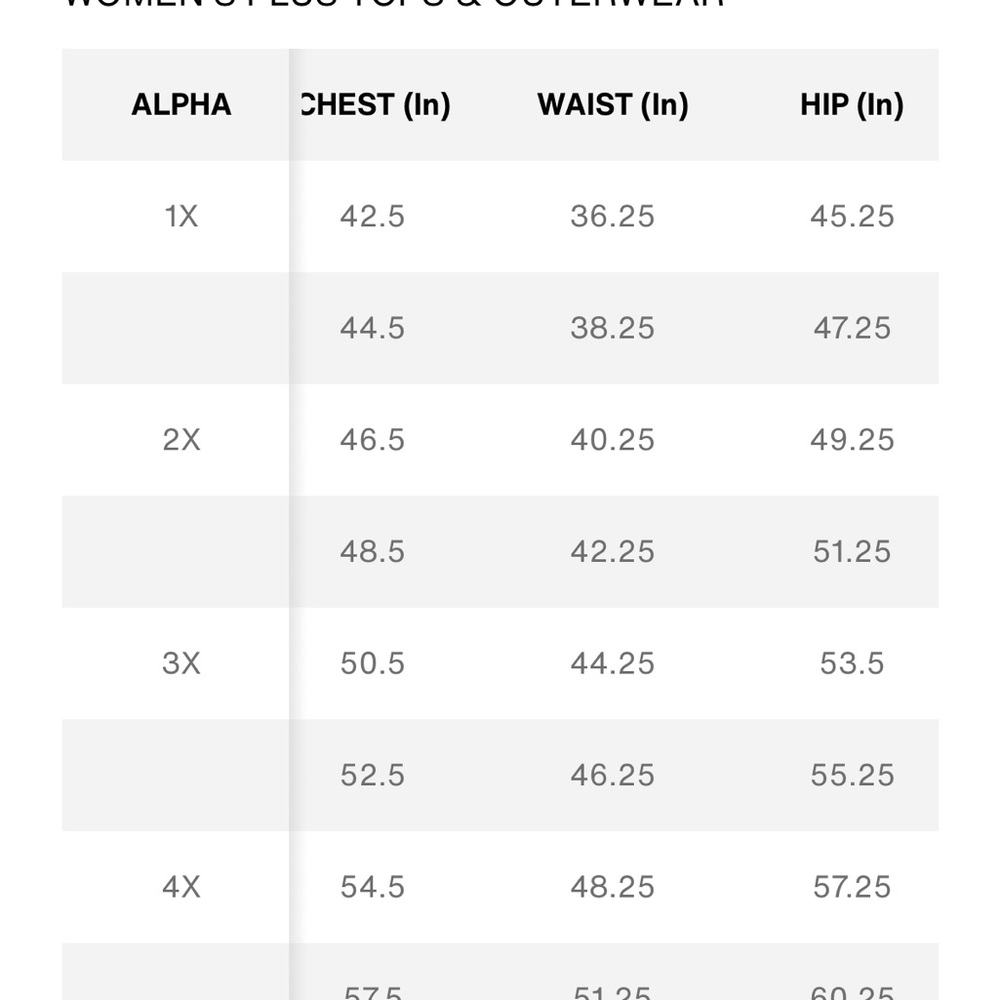Click chest value 44.5
Image resolution: width=1000 pixels, height=1000 pixels.
click(x=372, y=328)
